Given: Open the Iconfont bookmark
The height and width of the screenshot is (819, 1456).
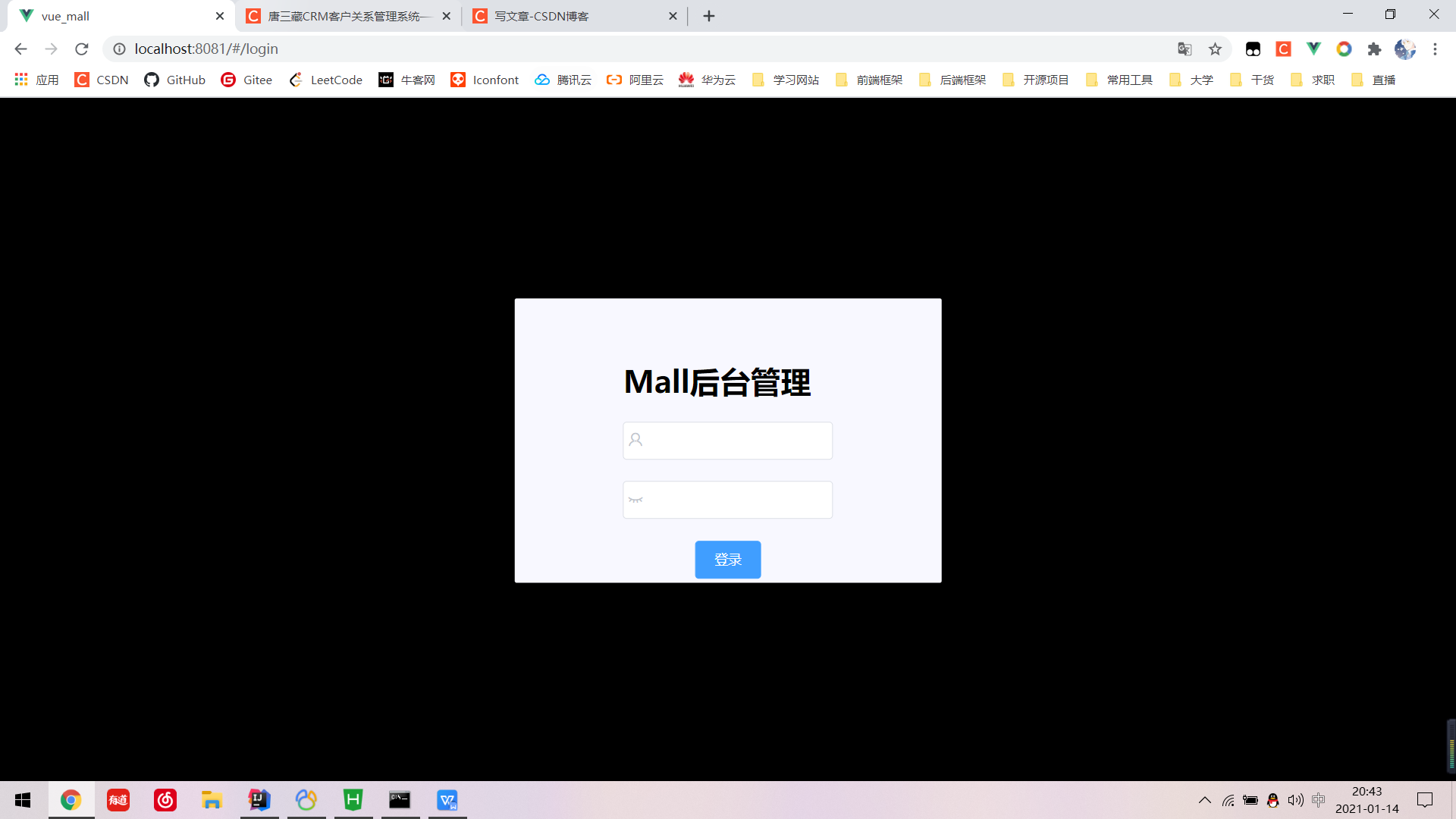Looking at the screenshot, I should click(485, 80).
